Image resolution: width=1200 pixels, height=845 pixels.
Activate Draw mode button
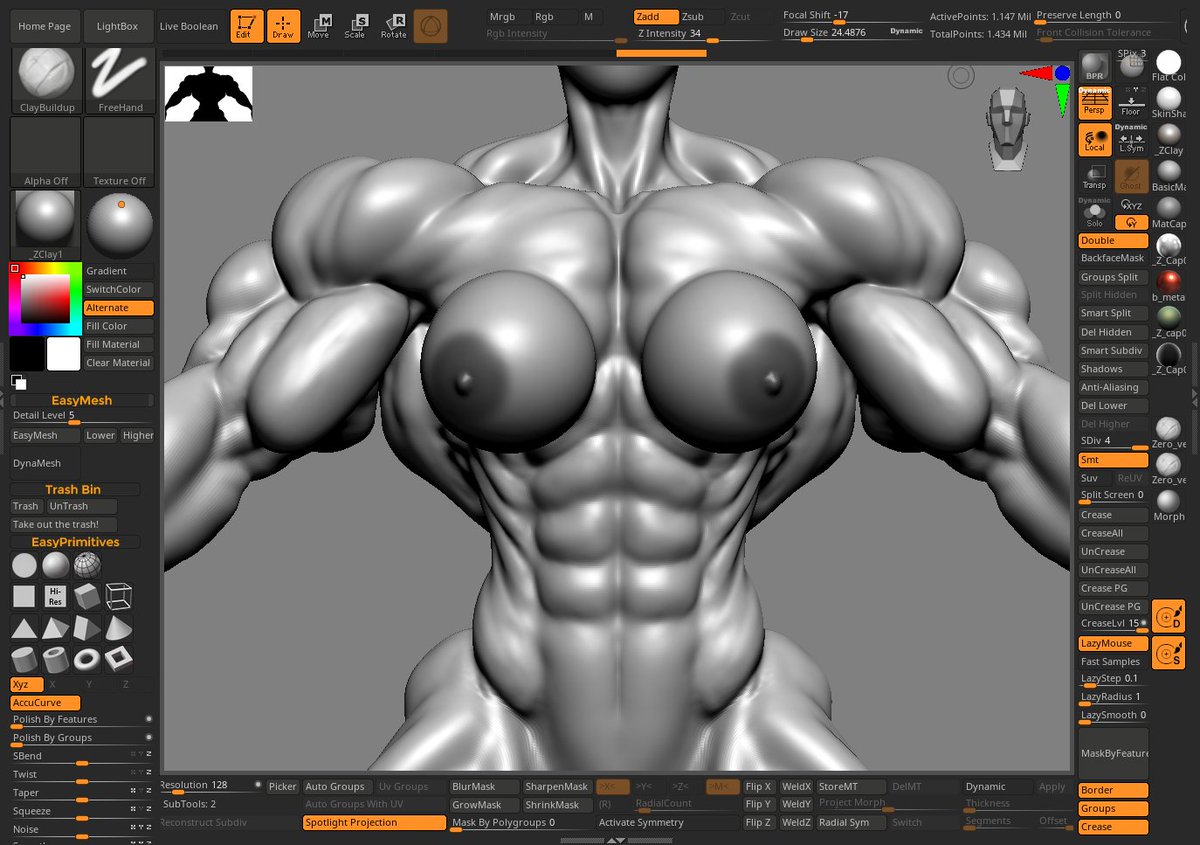point(283,26)
